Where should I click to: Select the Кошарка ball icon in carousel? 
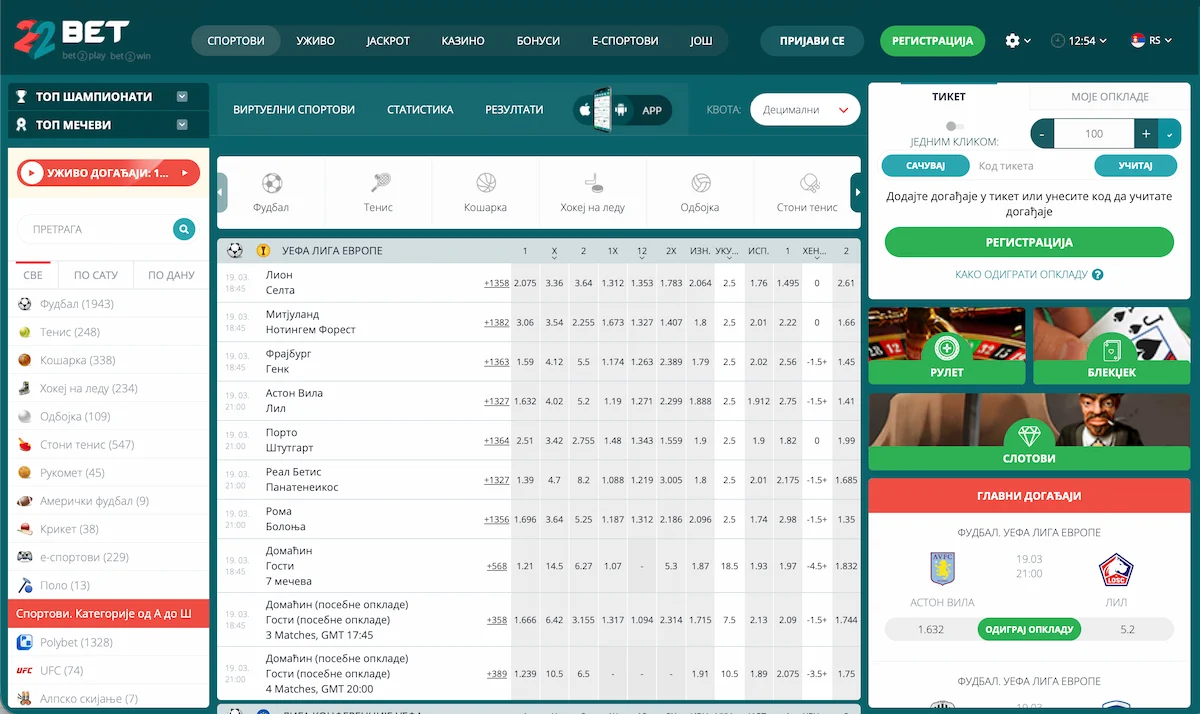click(x=485, y=184)
